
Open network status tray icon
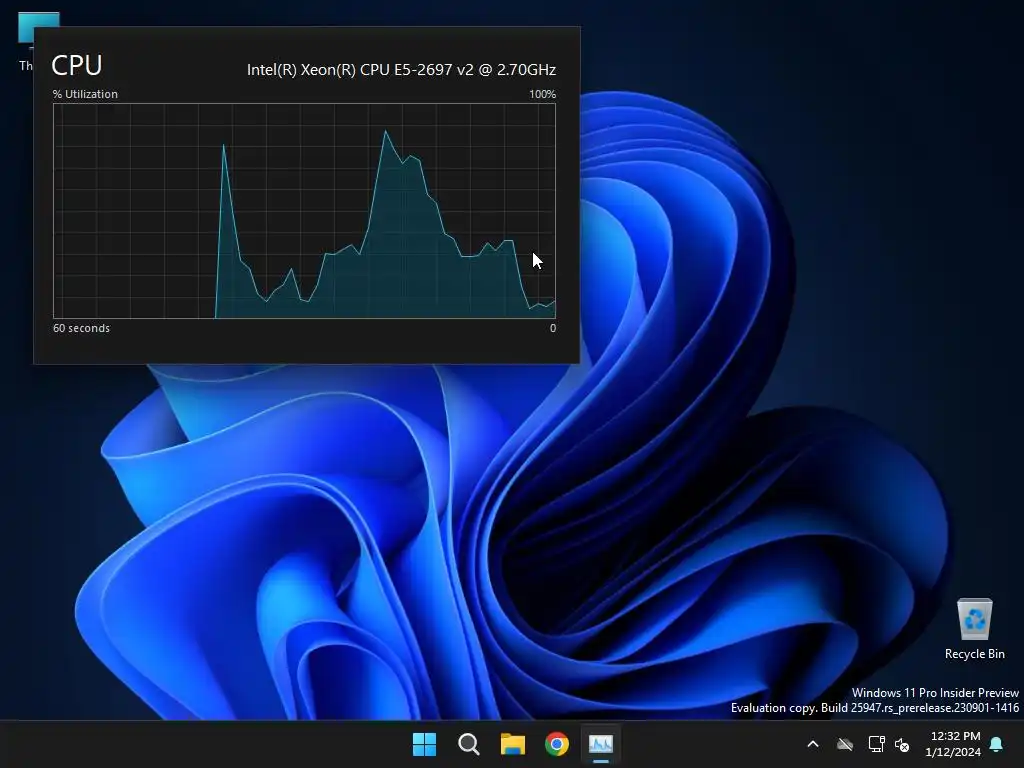pyautogui.click(x=876, y=744)
